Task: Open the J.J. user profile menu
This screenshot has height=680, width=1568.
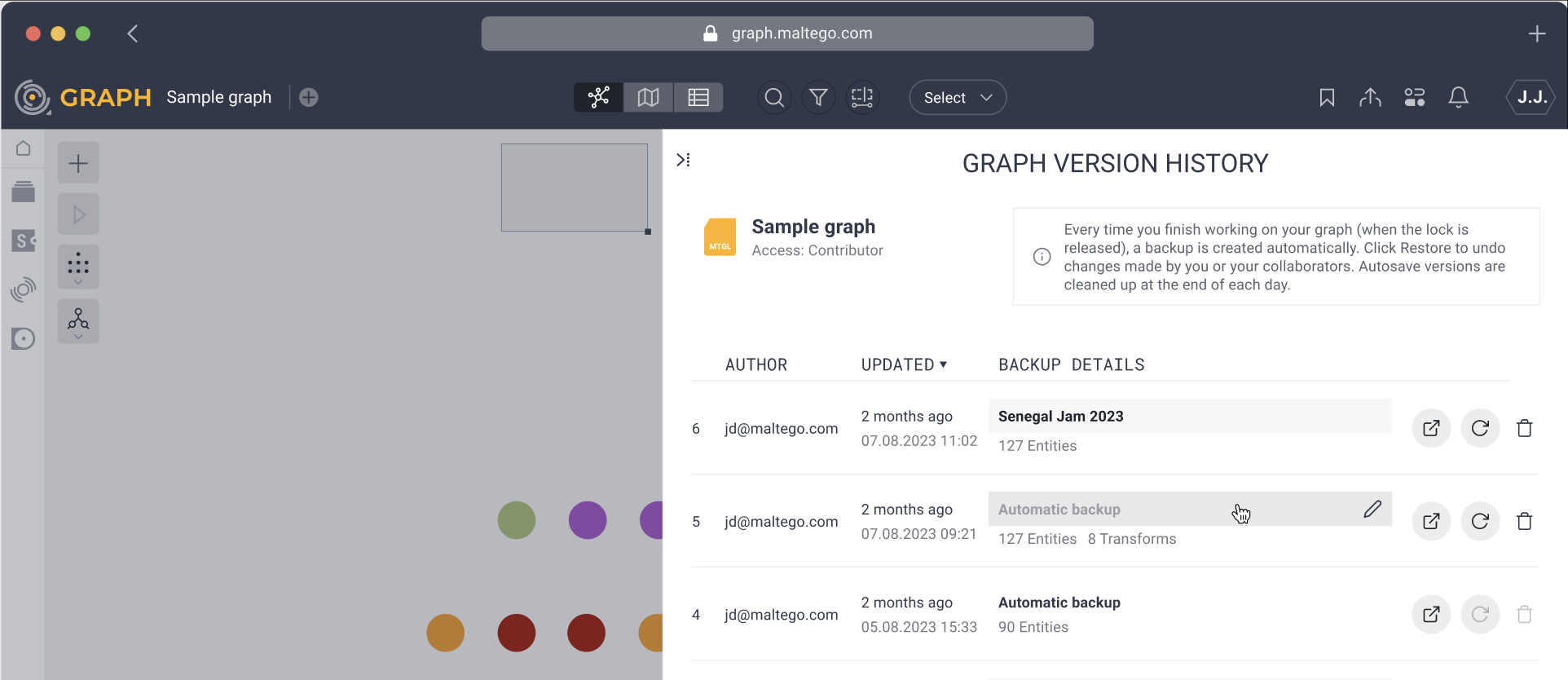Action: coord(1531,98)
